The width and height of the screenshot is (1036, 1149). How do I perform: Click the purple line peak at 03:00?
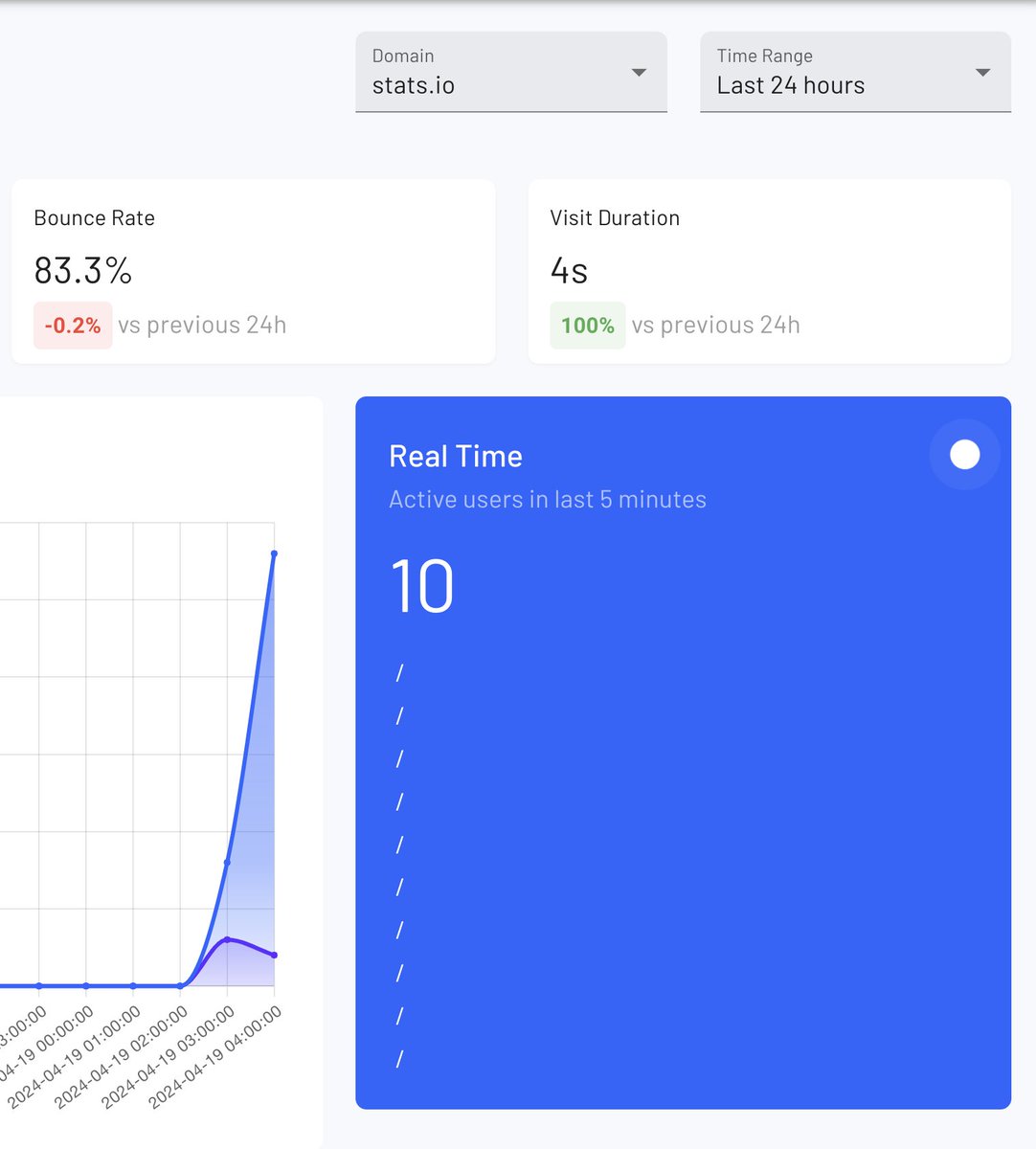click(x=227, y=939)
